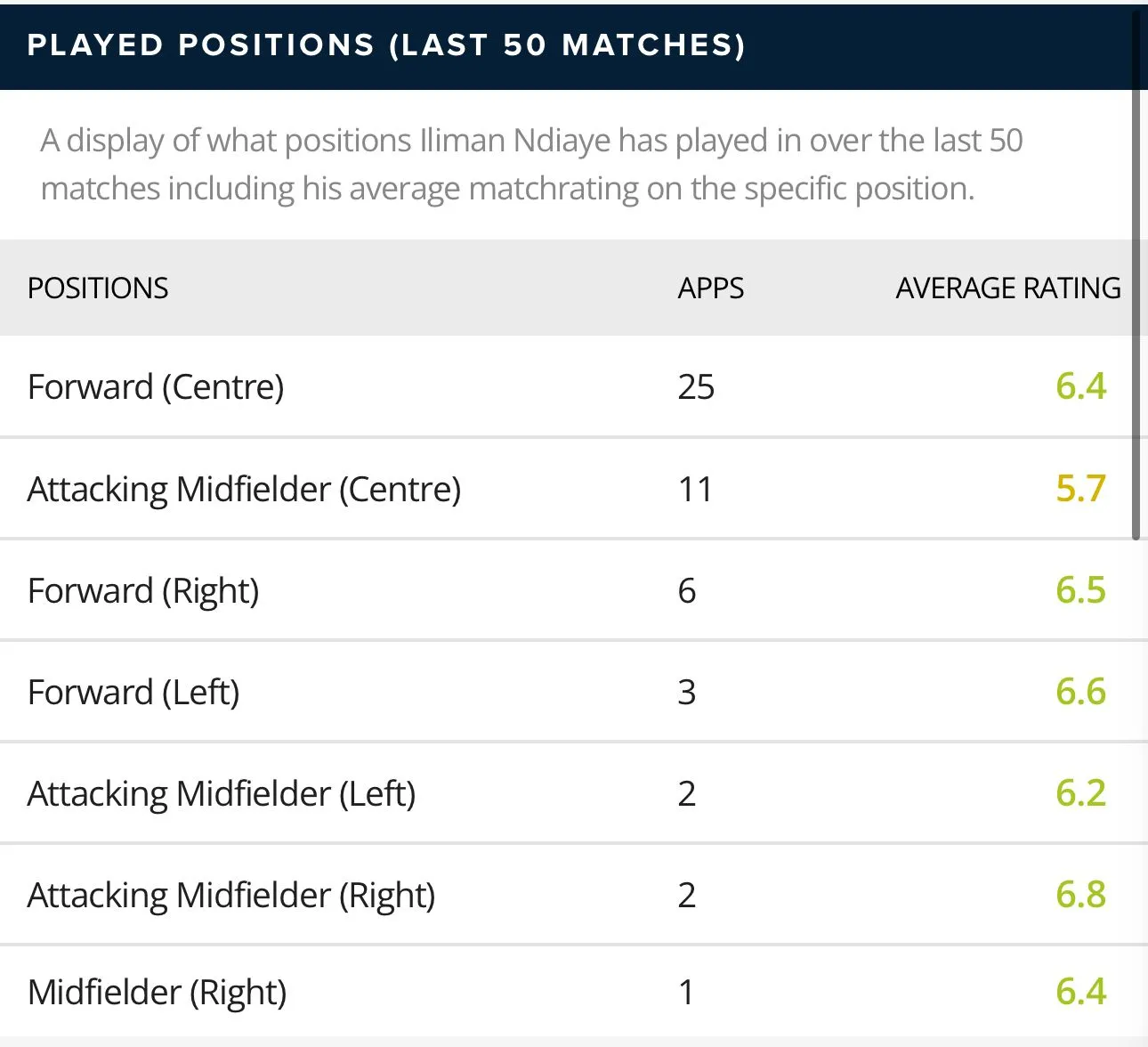Select the Attacking Midfielder (Right) position

pyautogui.click(x=231, y=896)
